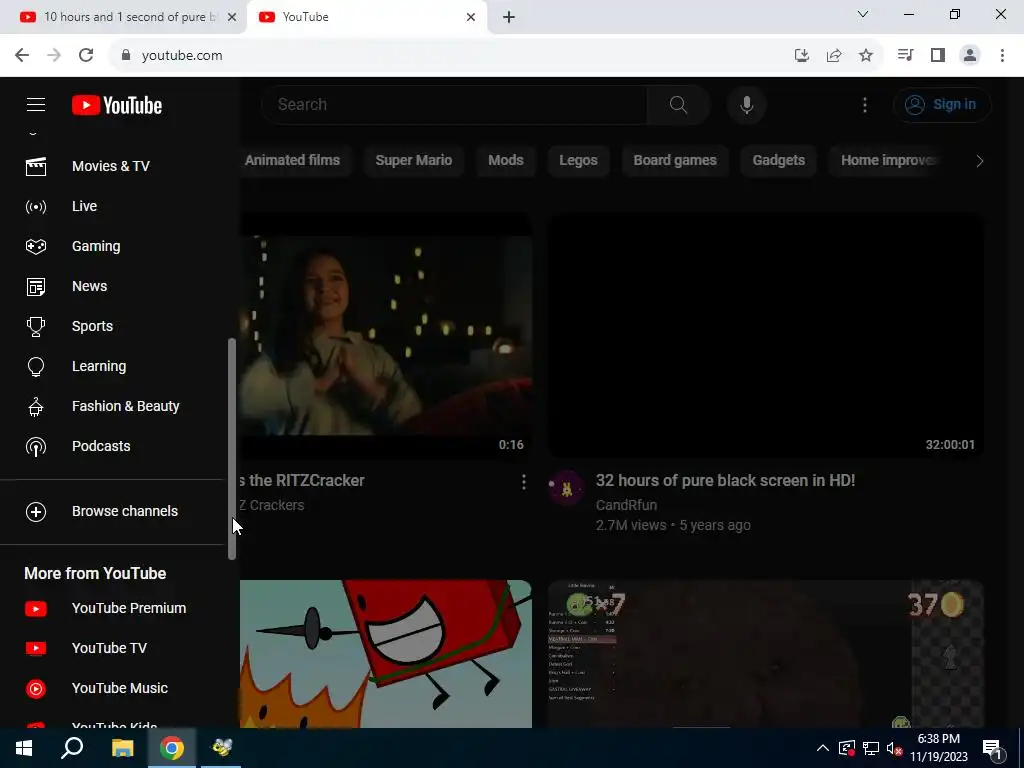1024x768 pixels.
Task: Open File Explorer from taskbar
Action: (x=122, y=748)
